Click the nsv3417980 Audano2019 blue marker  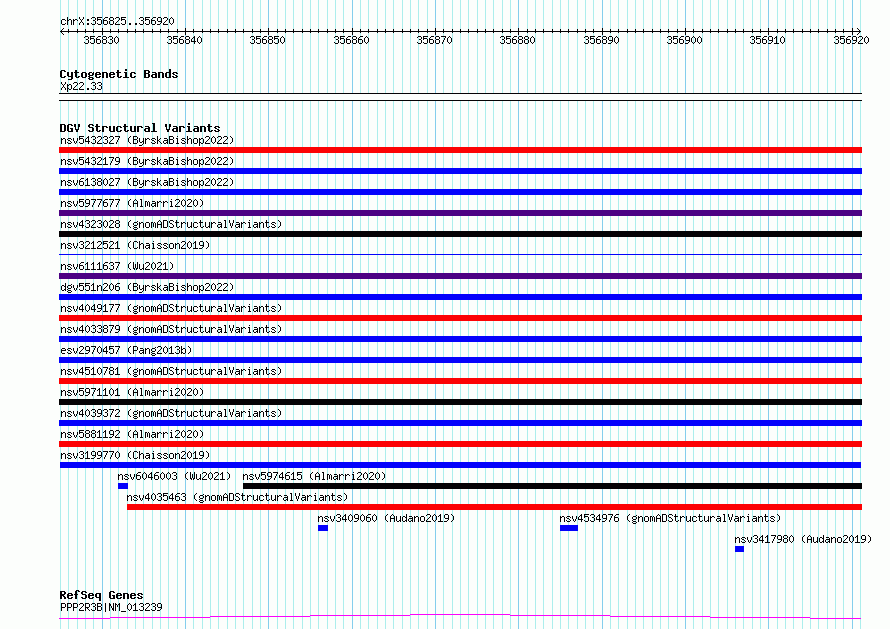[739, 549]
